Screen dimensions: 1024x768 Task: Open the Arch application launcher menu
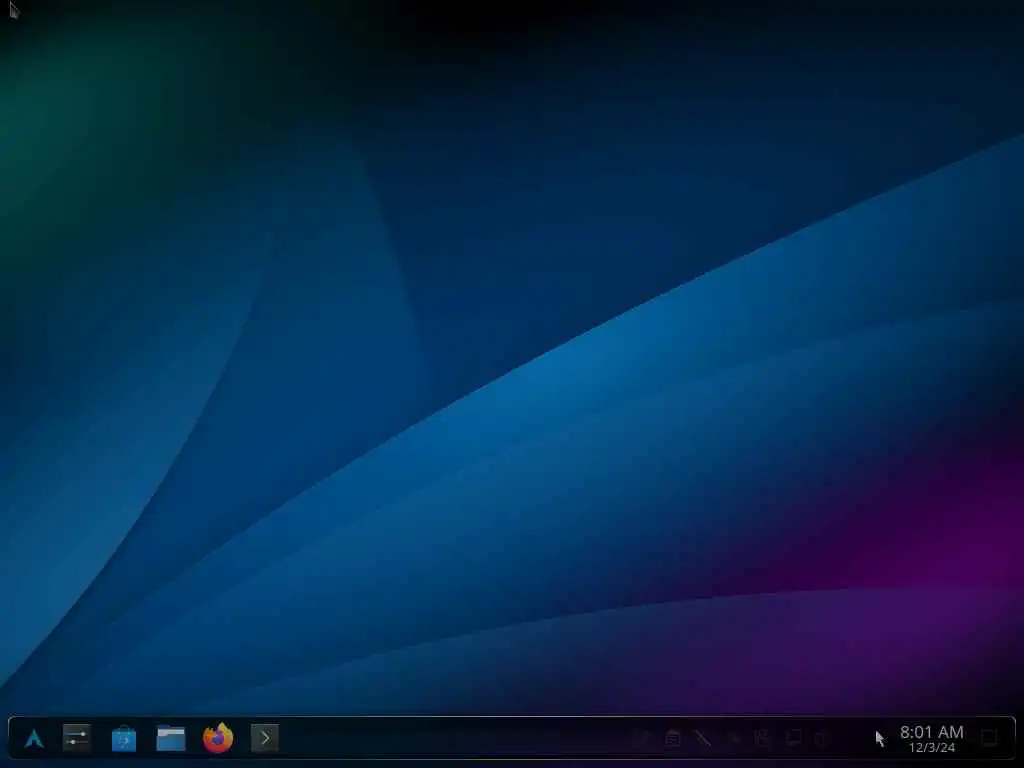click(34, 739)
